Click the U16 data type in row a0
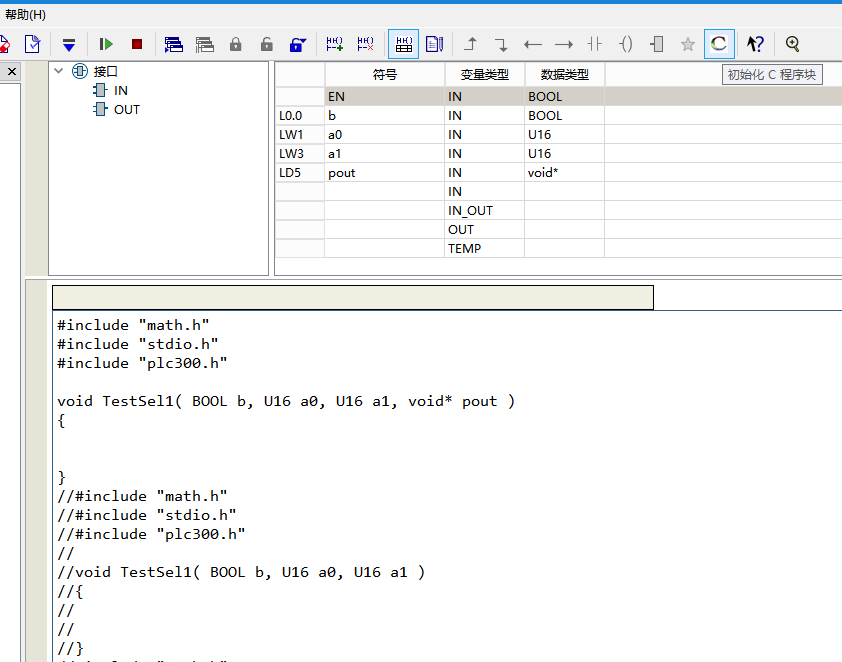The width and height of the screenshot is (842, 662). (564, 135)
